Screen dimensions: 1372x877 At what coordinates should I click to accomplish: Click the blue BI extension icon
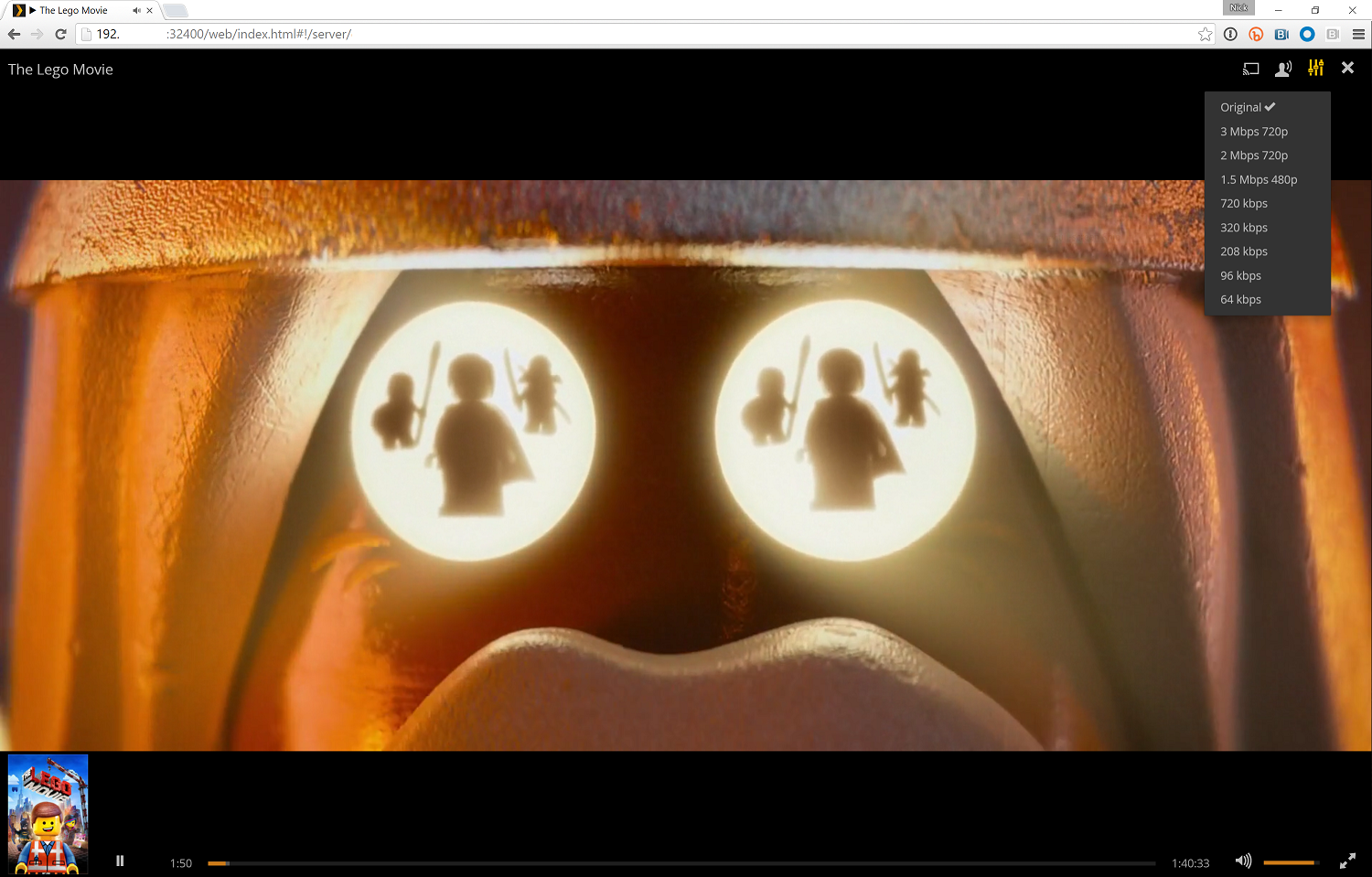[x=1281, y=34]
